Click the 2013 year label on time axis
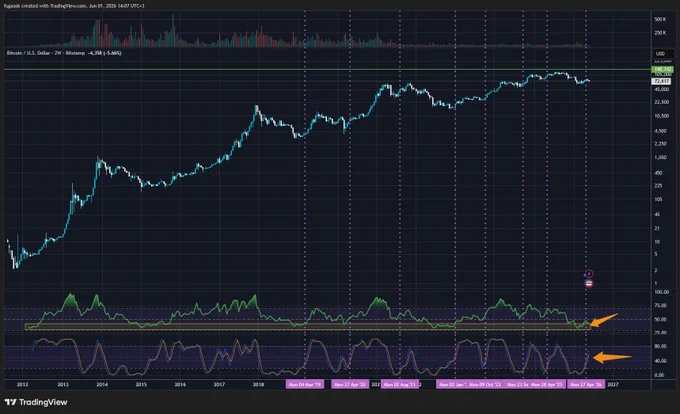The width and height of the screenshot is (680, 414). click(x=63, y=385)
